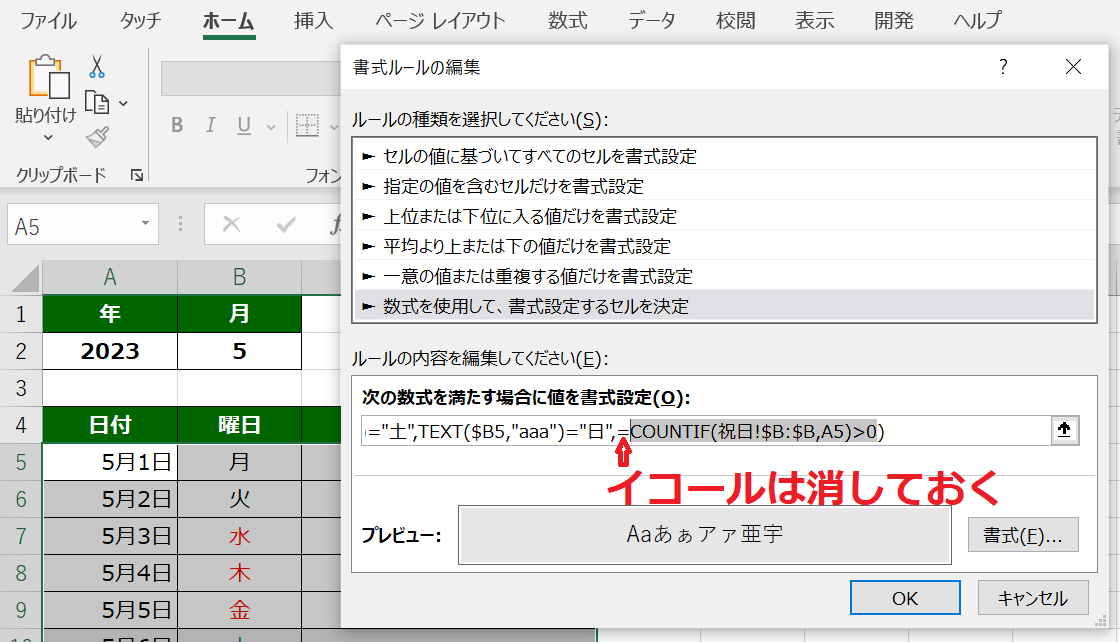Click the collapse dialog arrow beside formula
Viewport: 1120px width, 642px height.
click(x=1064, y=430)
